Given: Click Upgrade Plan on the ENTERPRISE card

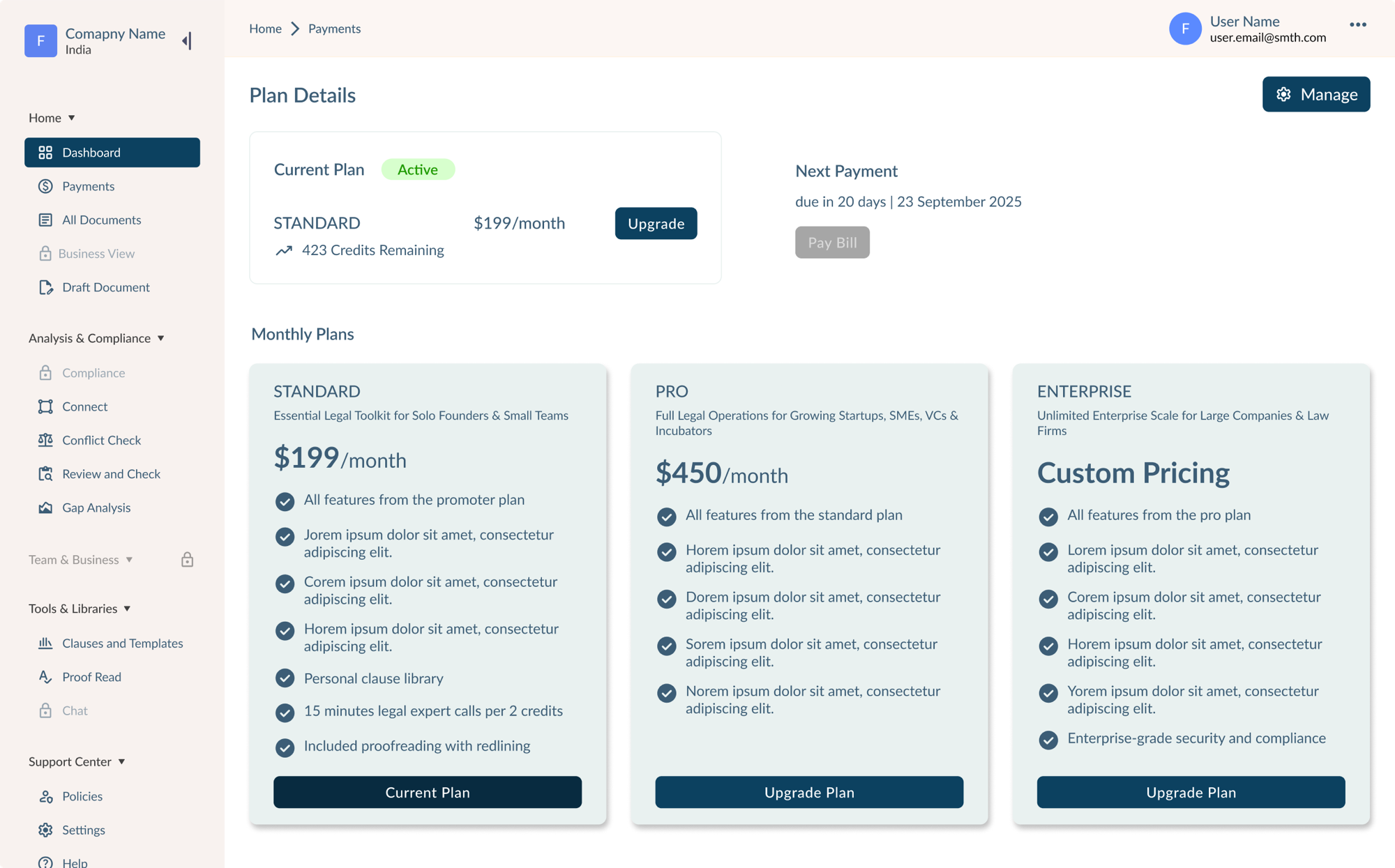Looking at the screenshot, I should 1191,792.
